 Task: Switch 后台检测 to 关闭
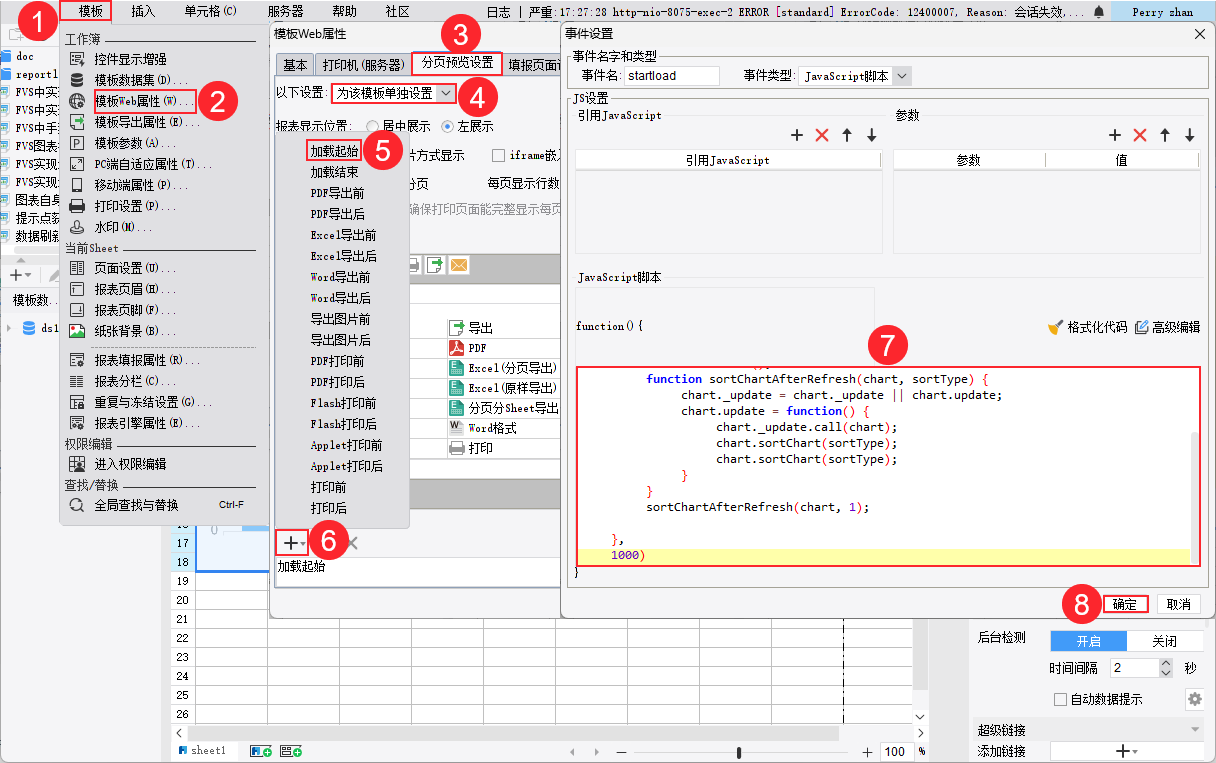1164,641
